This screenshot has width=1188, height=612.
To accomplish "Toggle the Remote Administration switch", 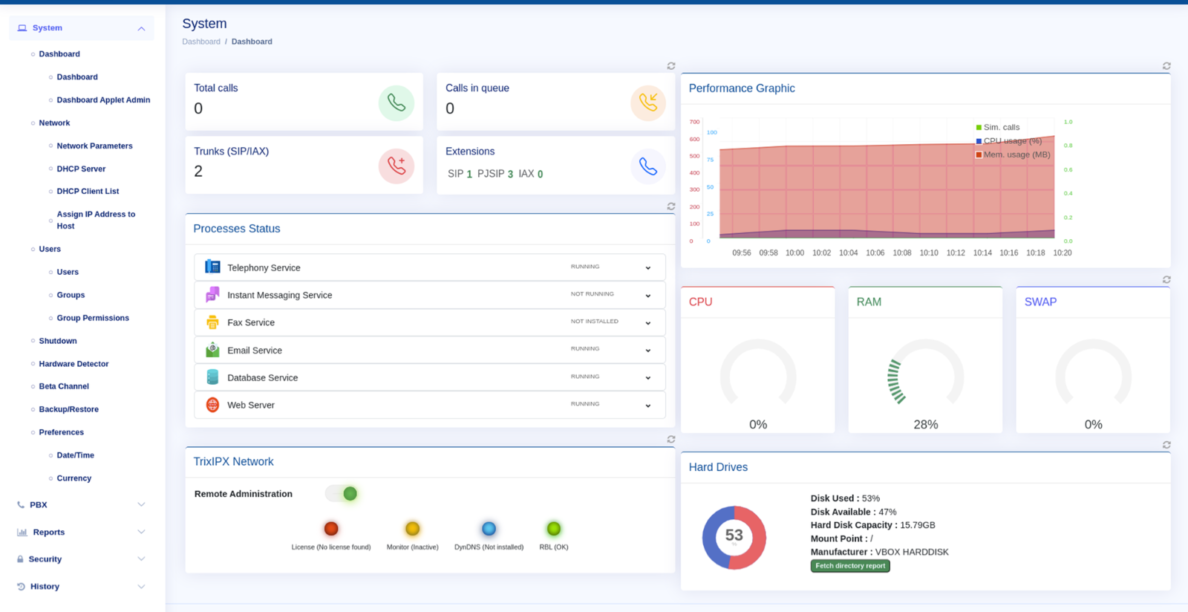I will 342,493.
